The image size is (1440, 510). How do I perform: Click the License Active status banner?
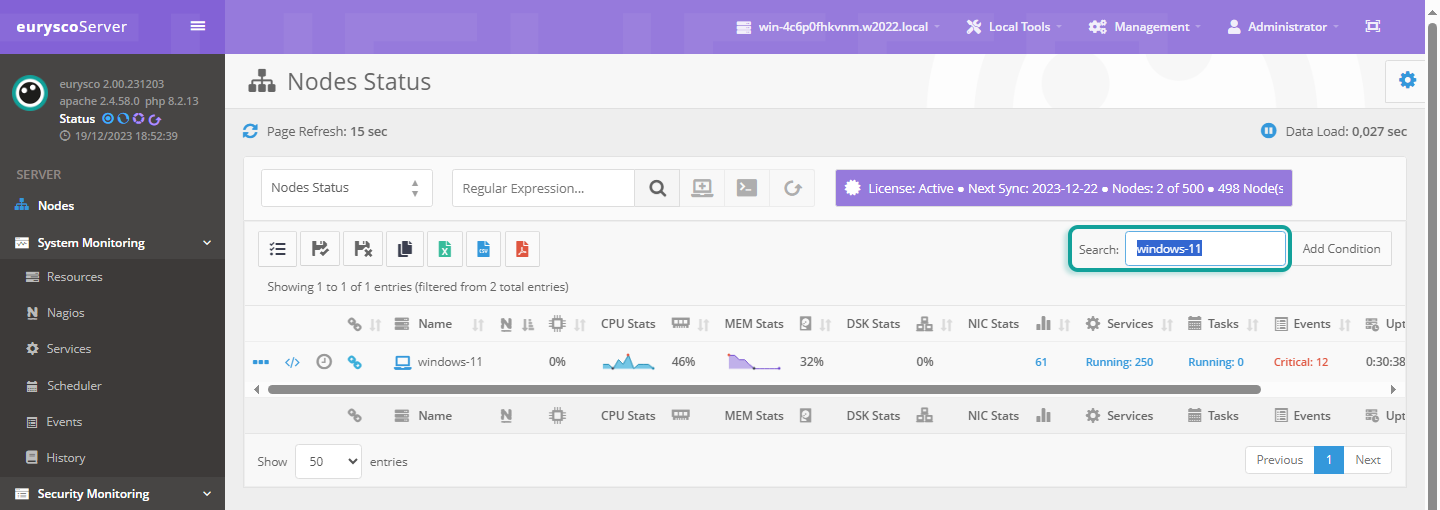[1064, 188]
